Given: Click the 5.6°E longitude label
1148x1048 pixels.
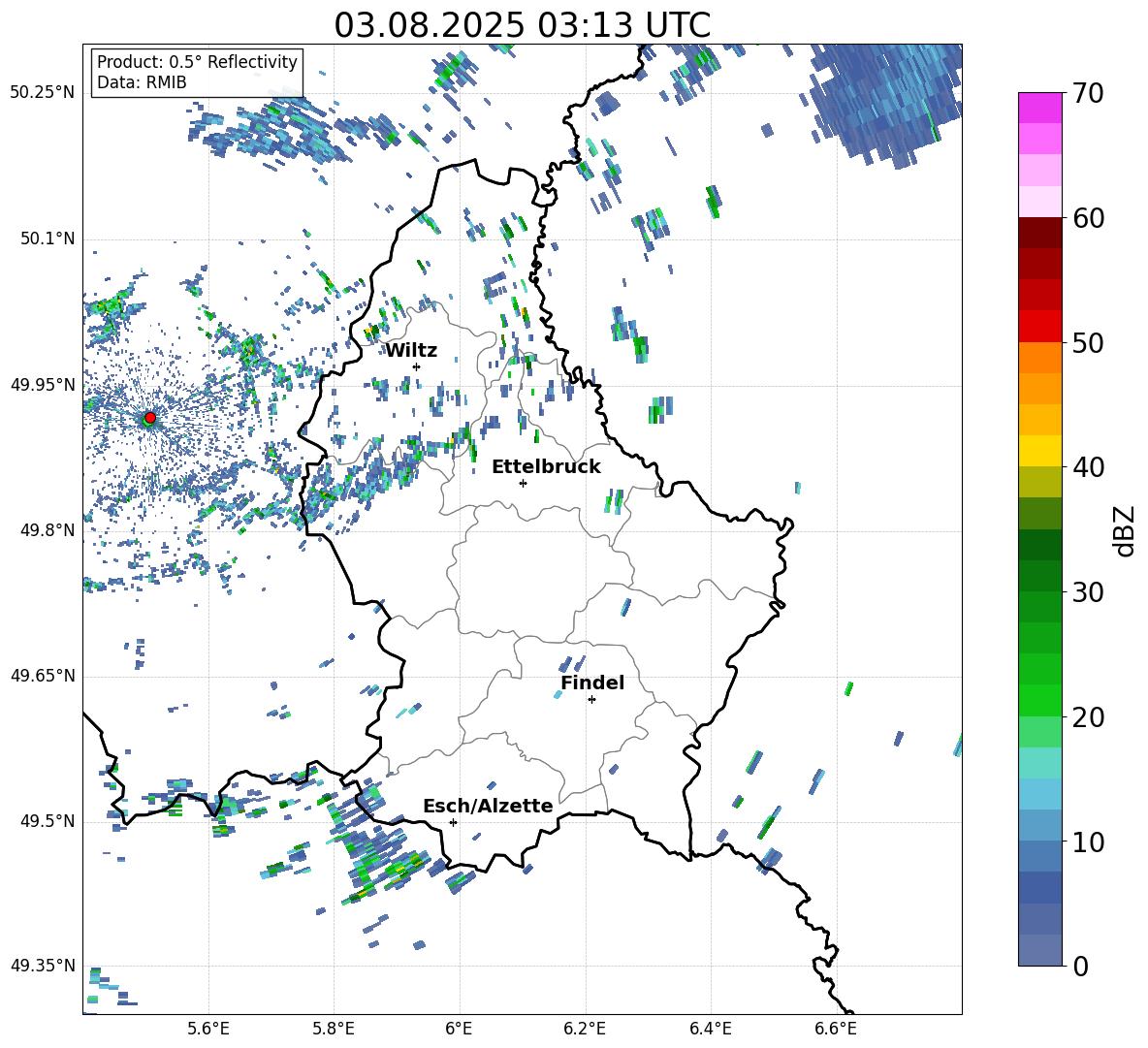Looking at the screenshot, I should [x=208, y=1029].
